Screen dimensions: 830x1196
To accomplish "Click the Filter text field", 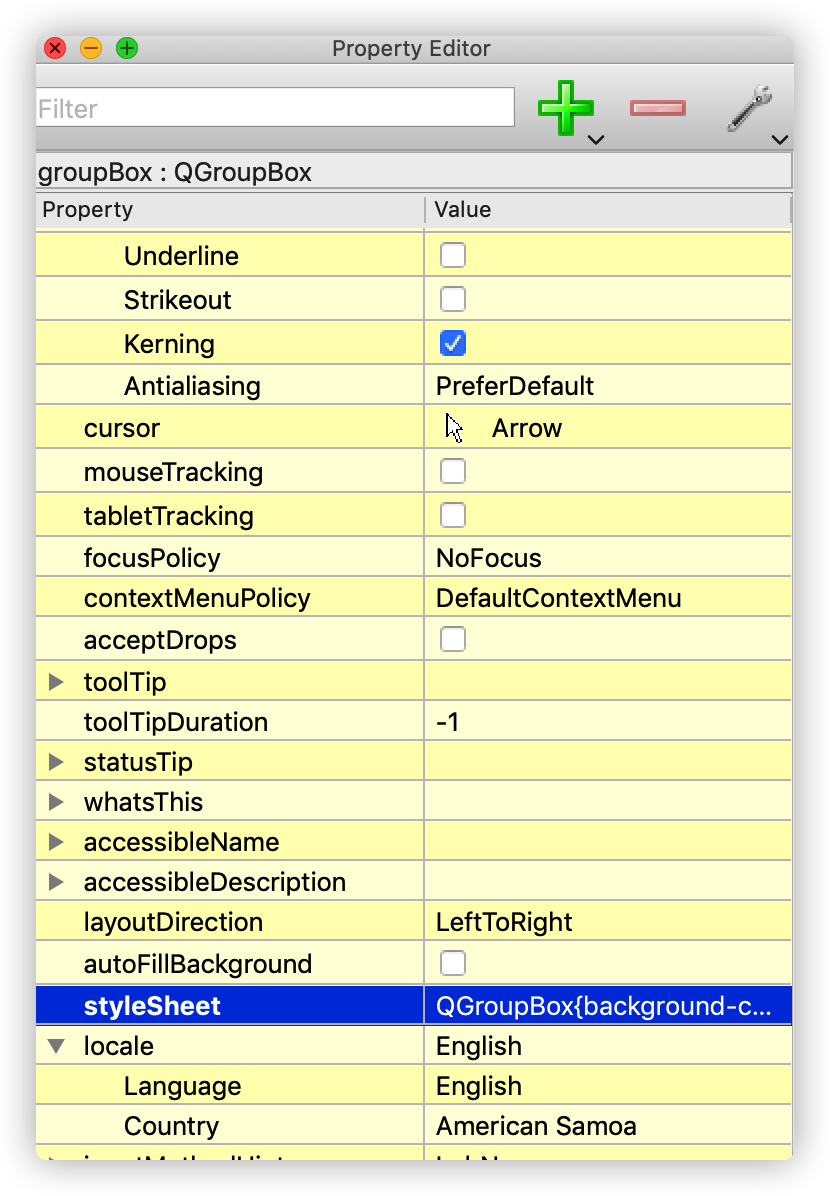I will 275,108.
